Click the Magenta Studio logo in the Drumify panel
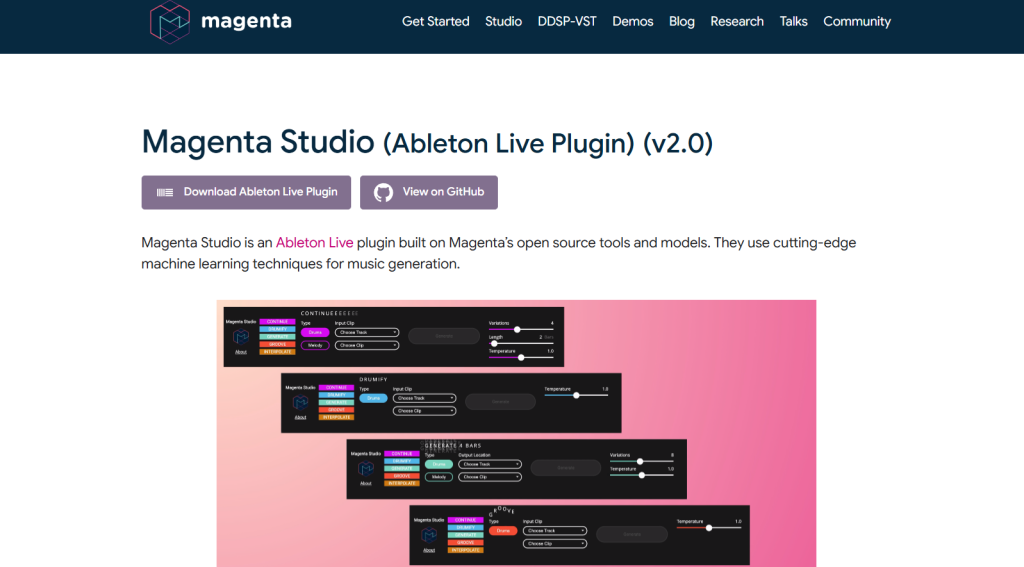 (x=300, y=402)
